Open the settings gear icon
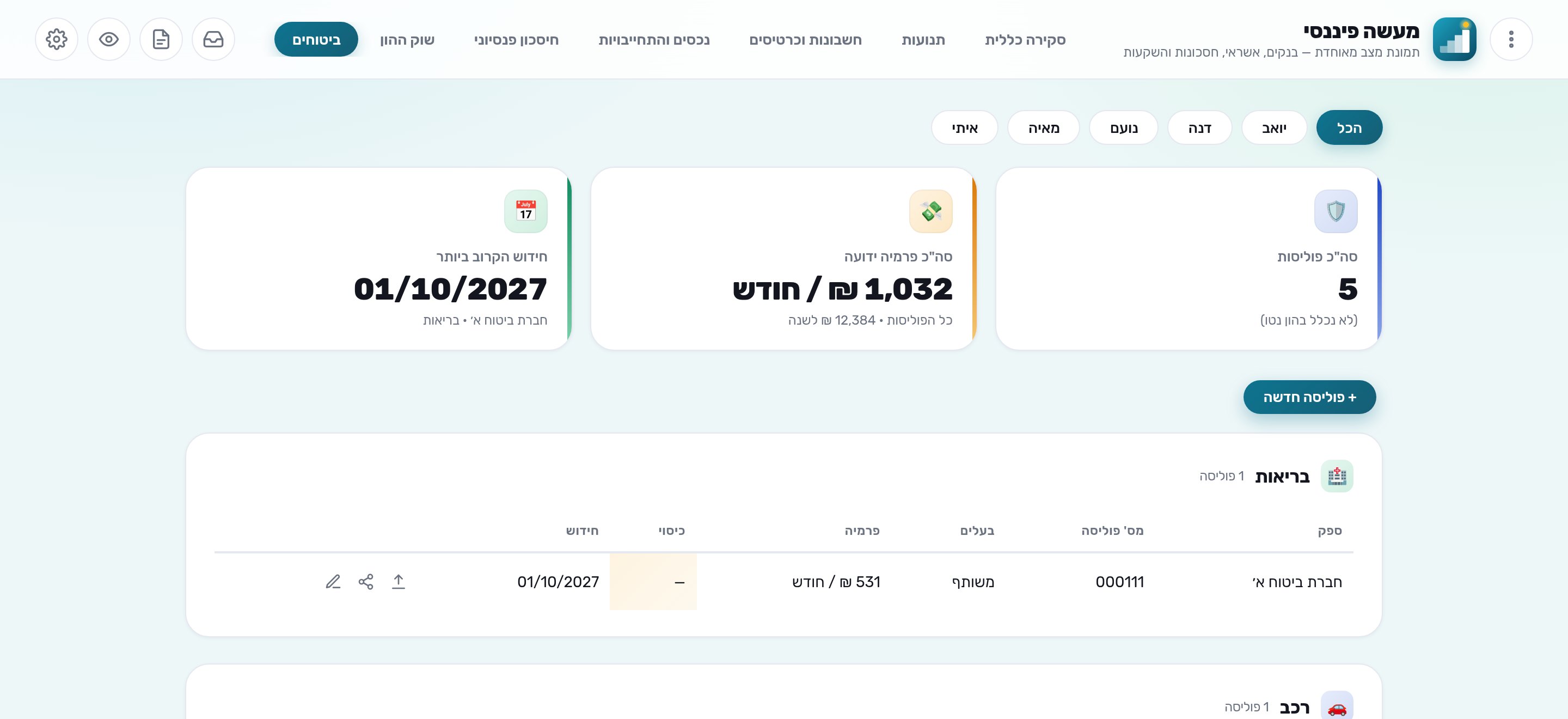This screenshot has height=719, width=1568. (x=57, y=40)
